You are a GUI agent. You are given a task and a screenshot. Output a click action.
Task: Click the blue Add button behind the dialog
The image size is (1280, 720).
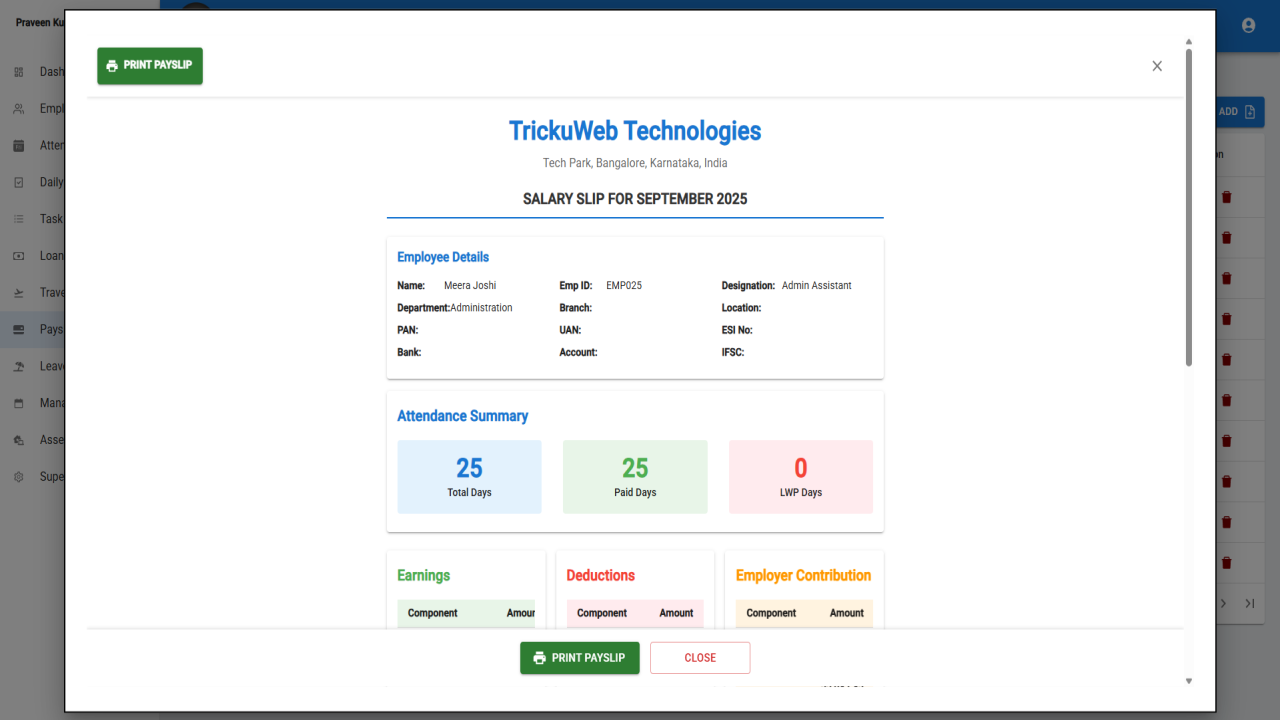pos(1240,112)
